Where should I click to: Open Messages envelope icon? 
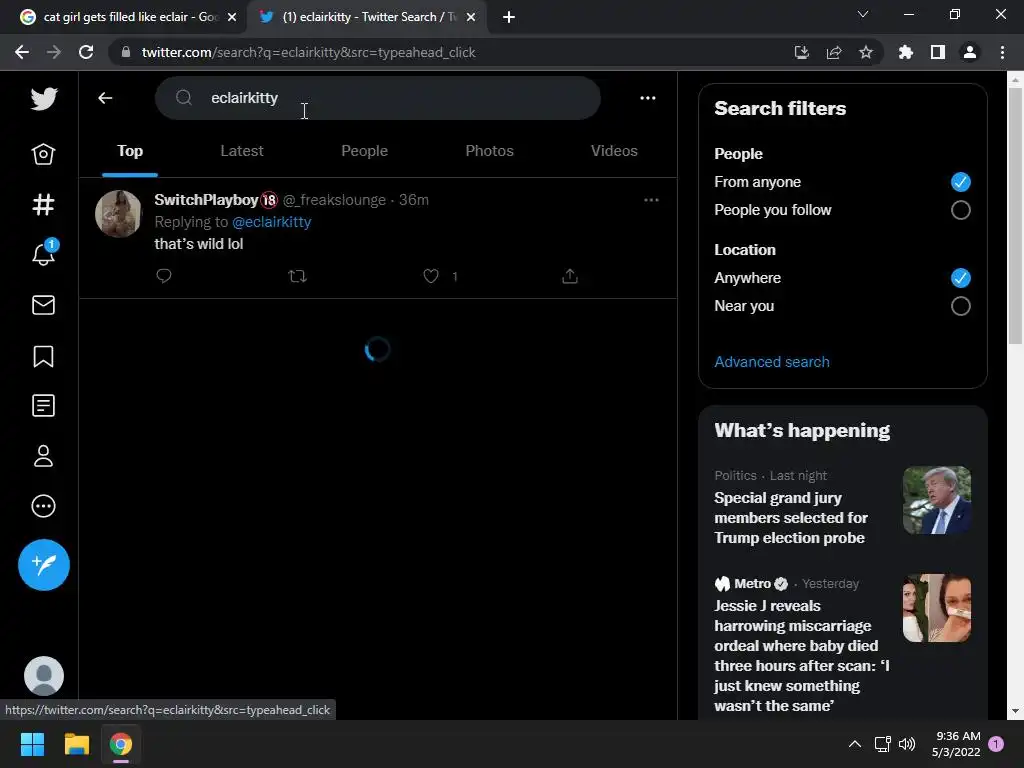(43, 305)
